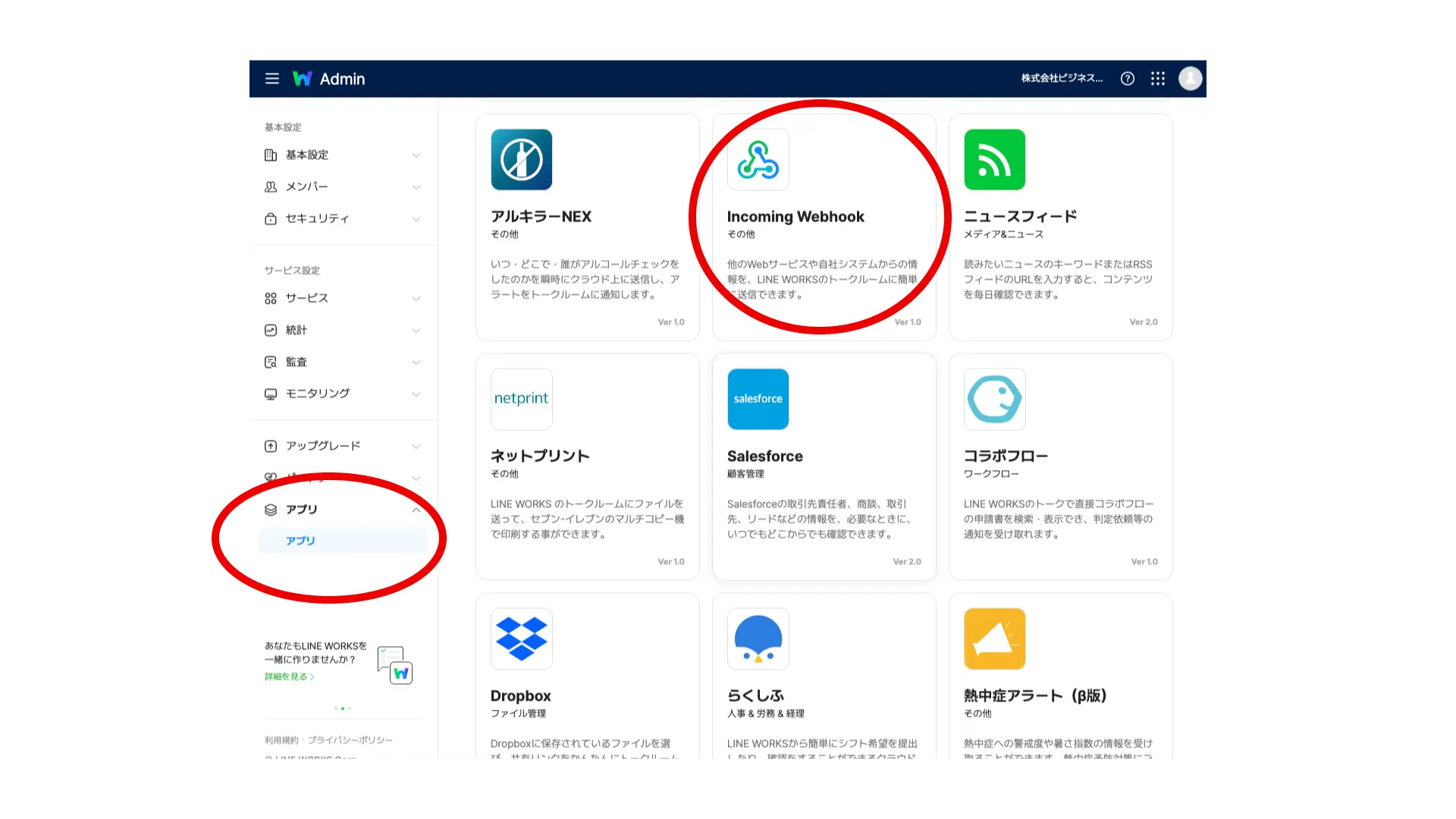Select the アプリ submenu item
This screenshot has height=819, width=1456.
click(343, 541)
